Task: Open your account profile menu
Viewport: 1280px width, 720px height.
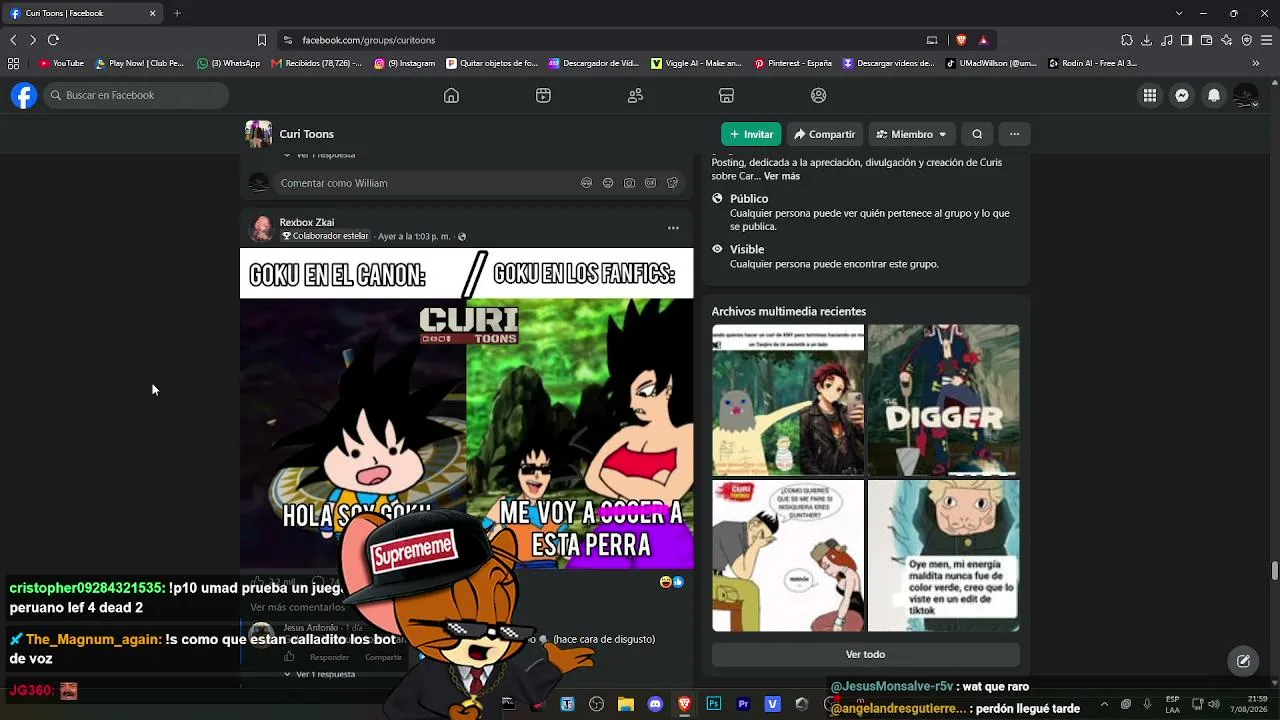Action: (x=1246, y=95)
